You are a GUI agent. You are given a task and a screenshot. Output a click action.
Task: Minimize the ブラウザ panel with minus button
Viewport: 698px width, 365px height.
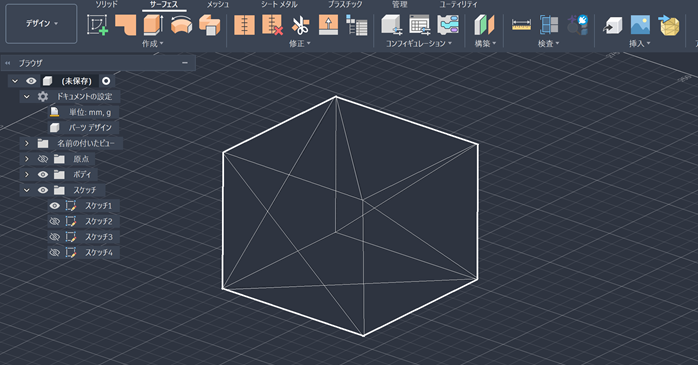185,63
